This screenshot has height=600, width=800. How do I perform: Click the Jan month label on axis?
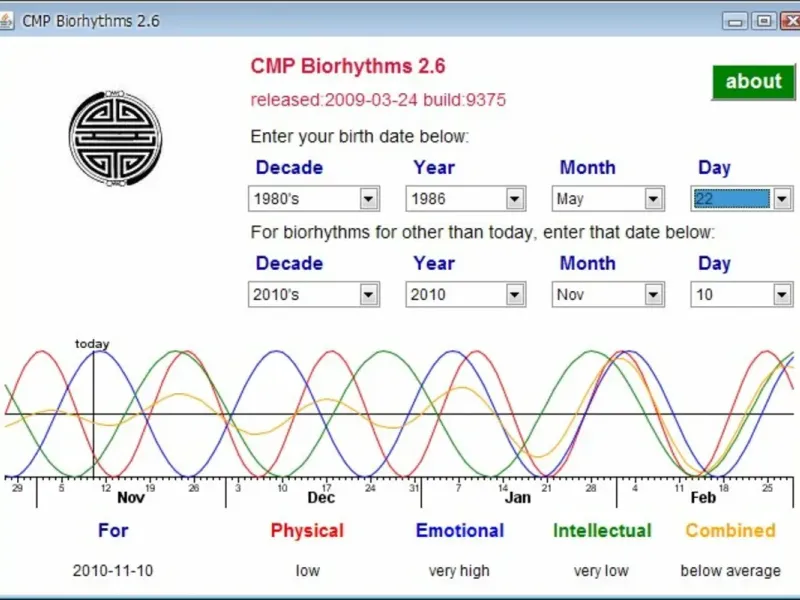click(x=517, y=498)
